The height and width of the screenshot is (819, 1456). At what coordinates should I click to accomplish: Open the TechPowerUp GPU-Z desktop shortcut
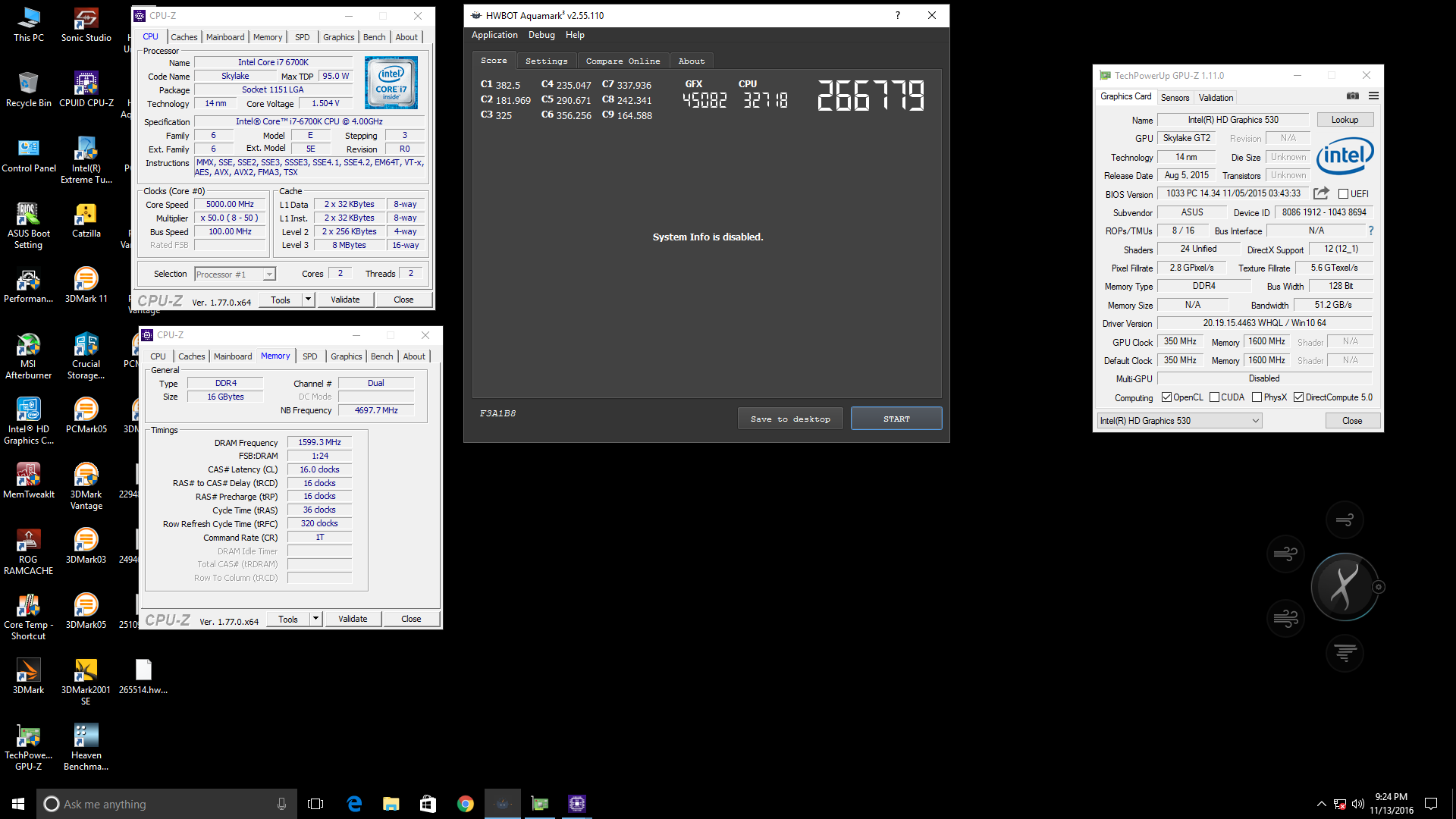point(29,747)
